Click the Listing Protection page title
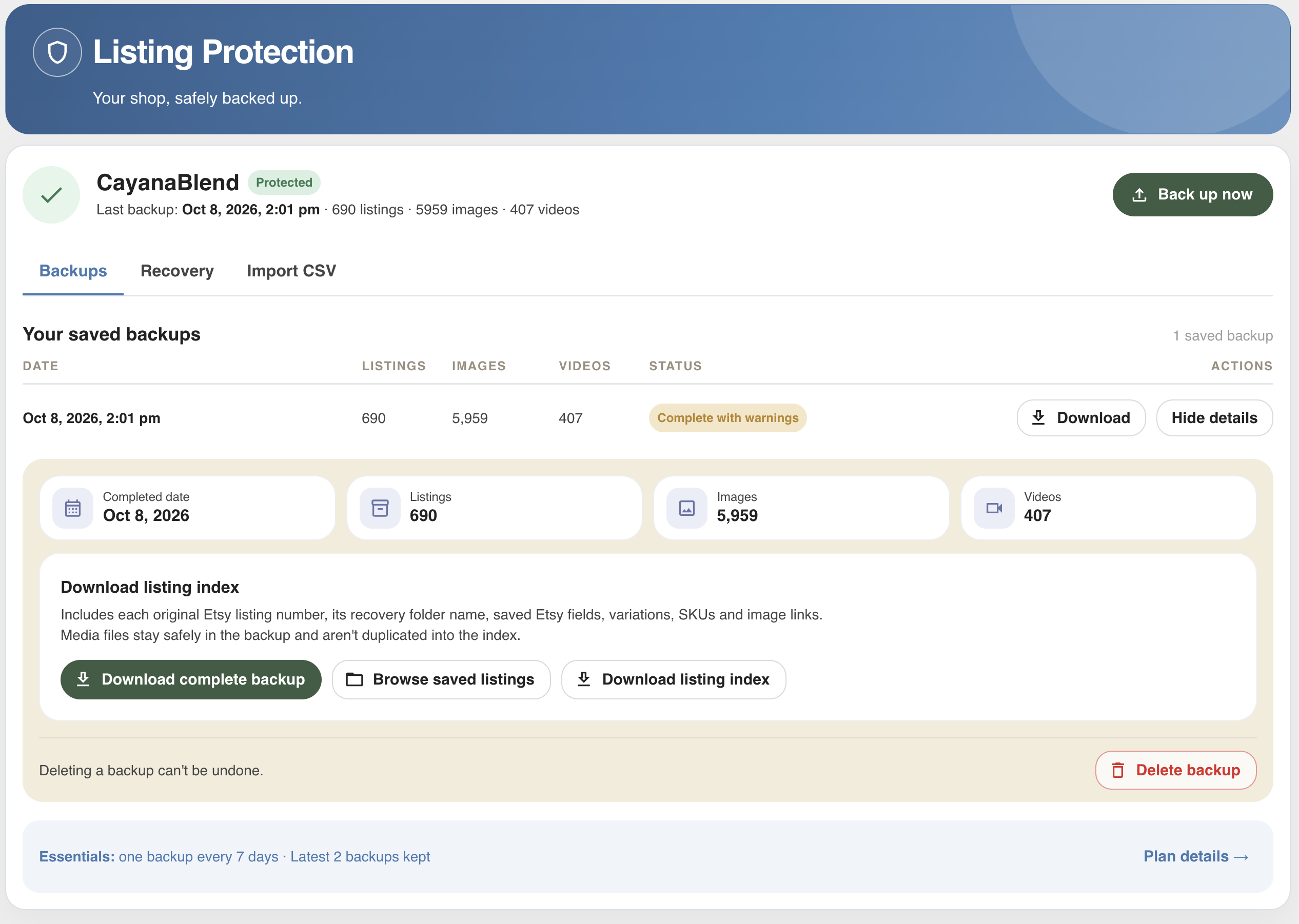This screenshot has height=924, width=1299. (223, 52)
